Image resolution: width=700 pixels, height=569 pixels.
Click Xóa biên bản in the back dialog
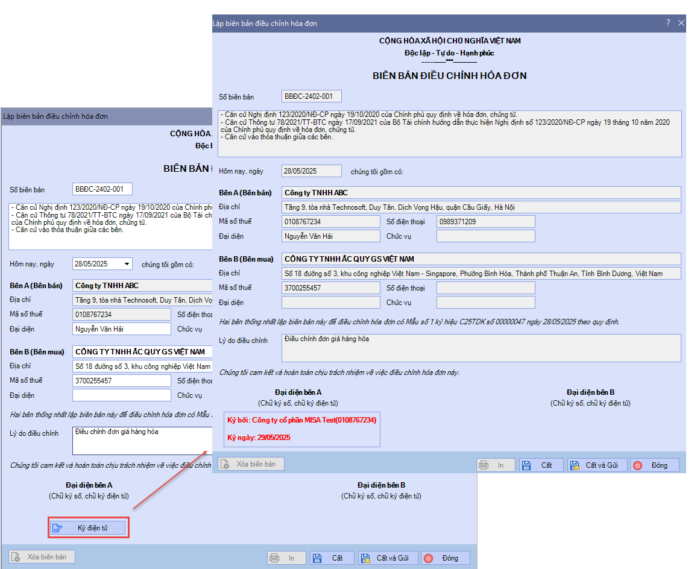pos(42,557)
